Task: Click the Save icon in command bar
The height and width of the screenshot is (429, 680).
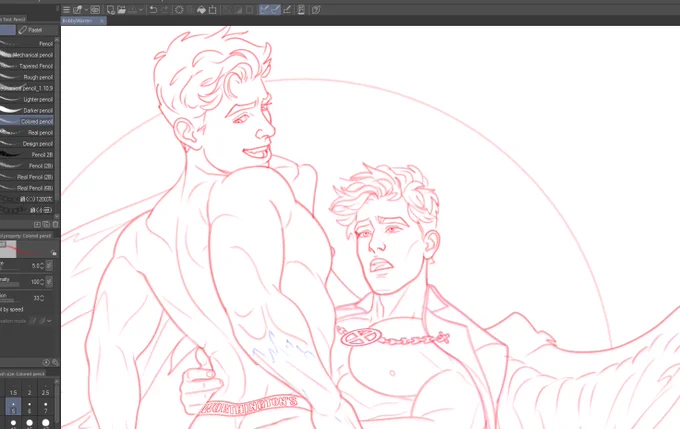Action: 133,10
